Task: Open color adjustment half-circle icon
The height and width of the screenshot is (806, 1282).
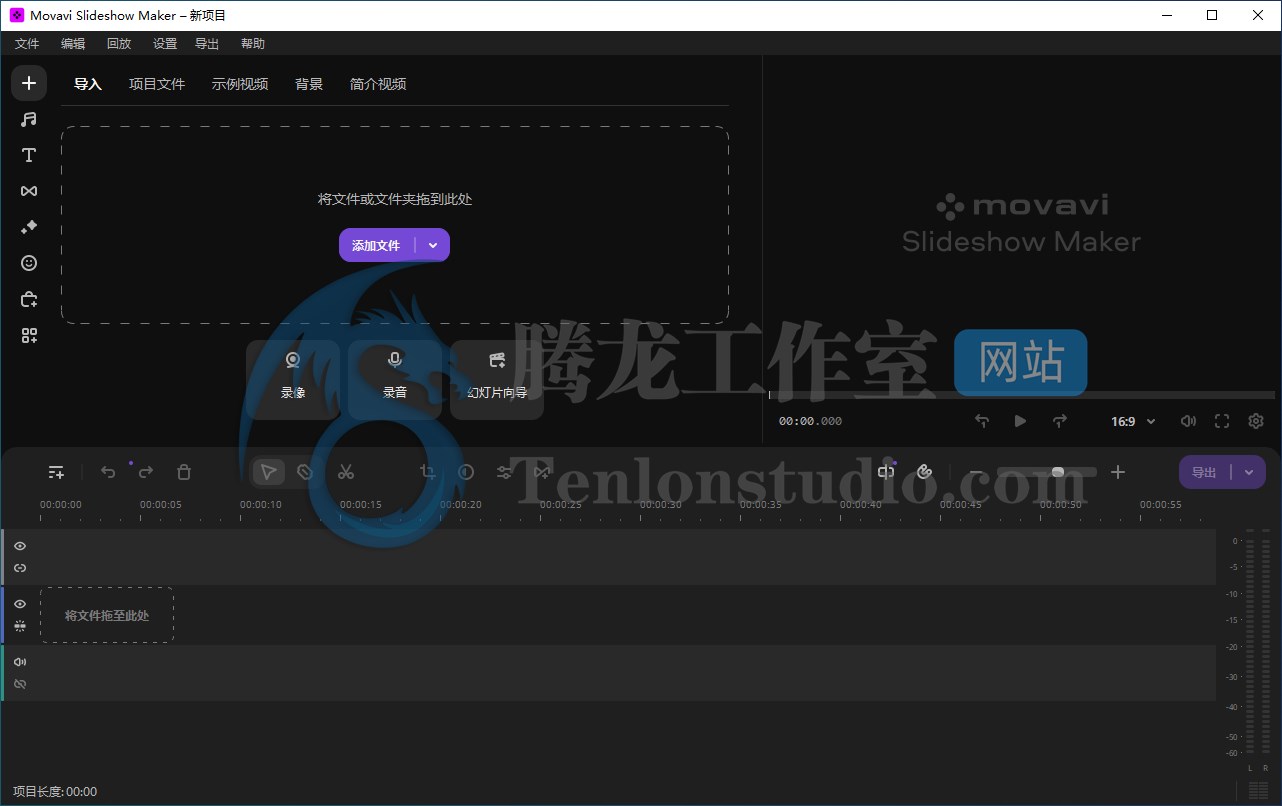Action: [466, 472]
